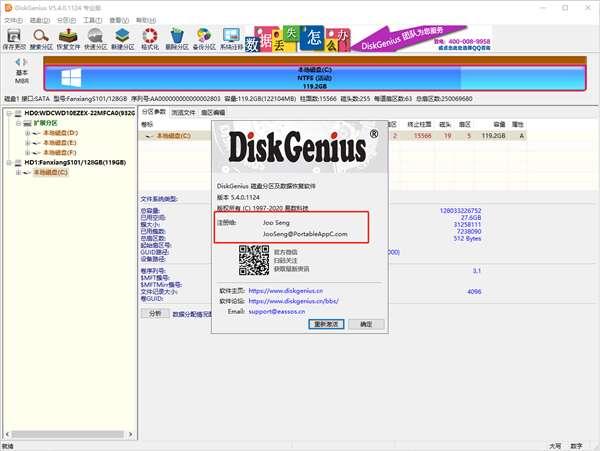Click the 31258111 value
Screen dimensions: 600x451
pyautogui.click(x=467, y=225)
